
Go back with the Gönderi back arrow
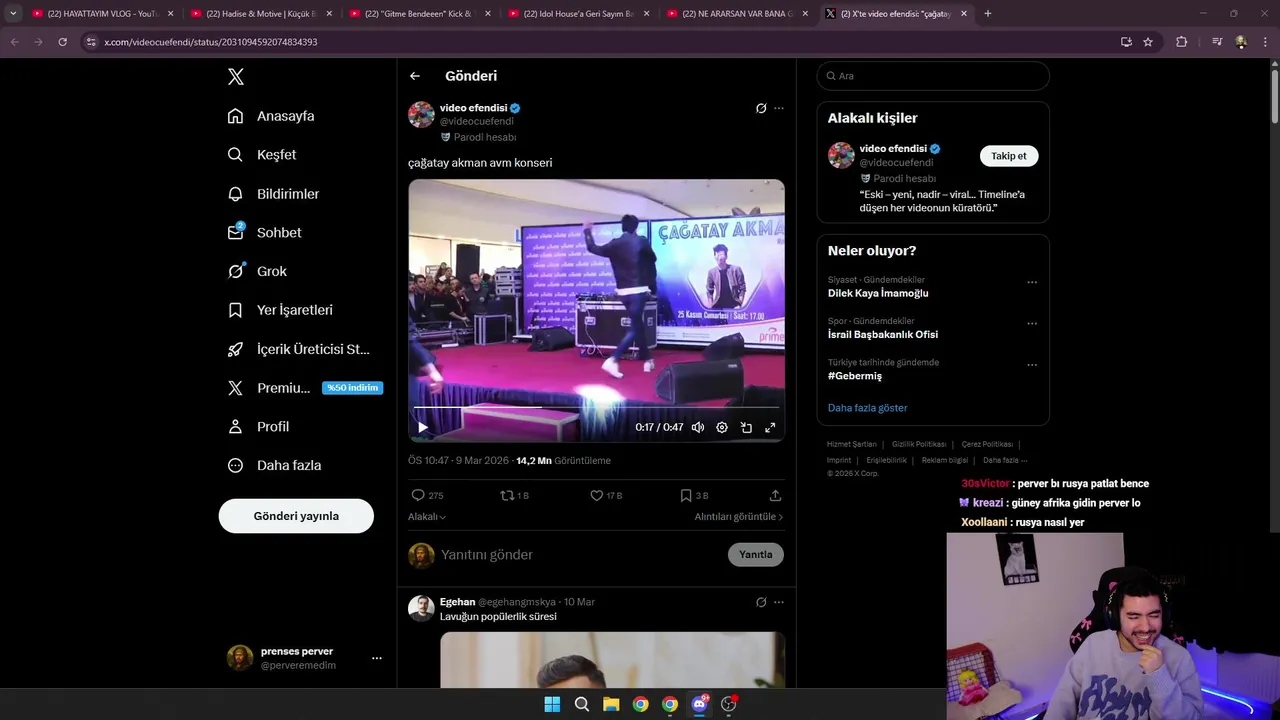pos(415,76)
